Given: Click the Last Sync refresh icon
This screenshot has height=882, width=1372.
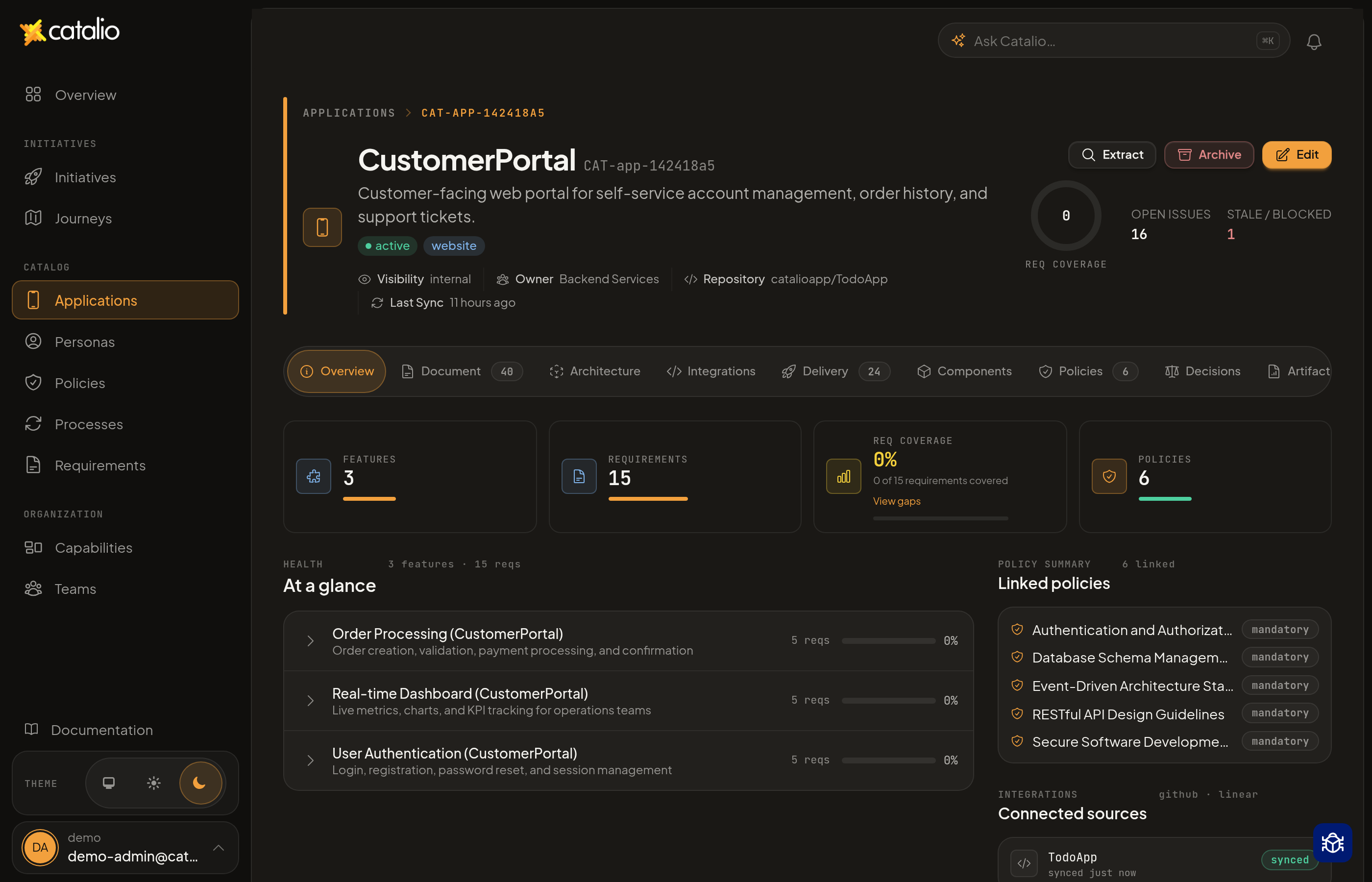Looking at the screenshot, I should coord(377,303).
